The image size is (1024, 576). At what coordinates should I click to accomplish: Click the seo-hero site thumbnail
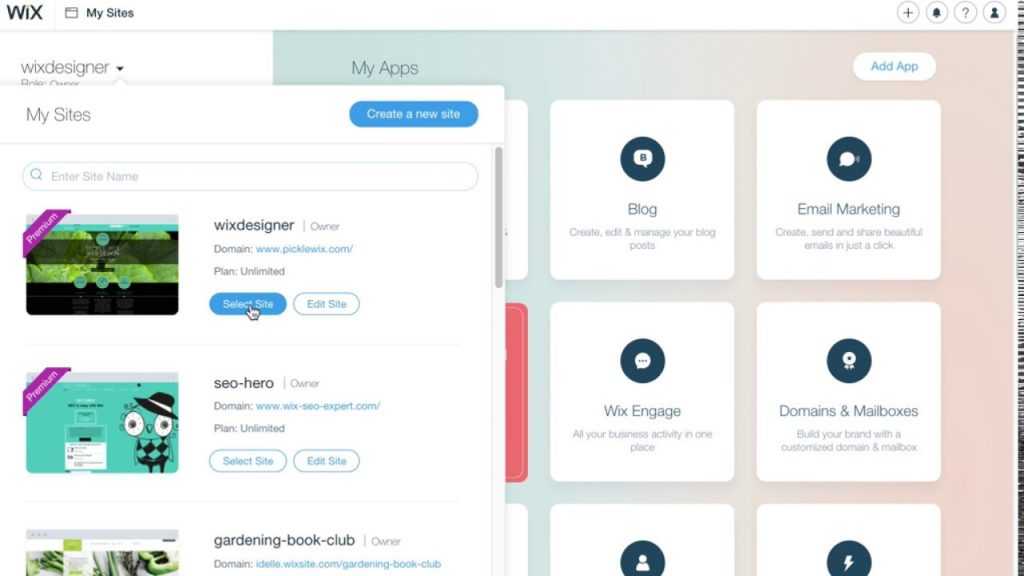(x=102, y=421)
